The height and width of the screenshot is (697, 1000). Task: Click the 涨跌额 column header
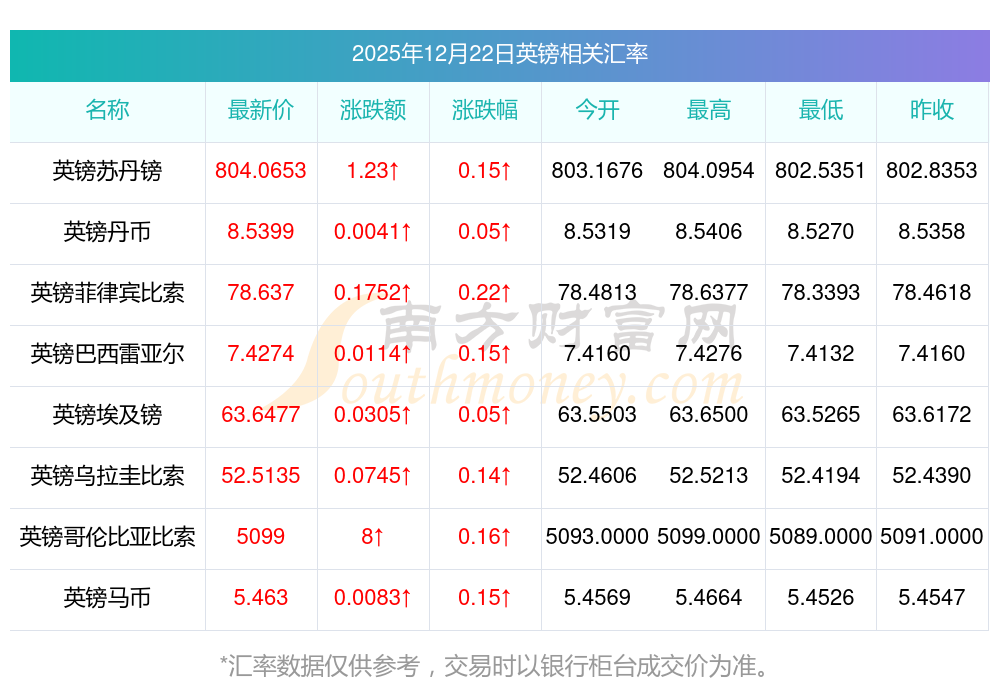[372, 110]
